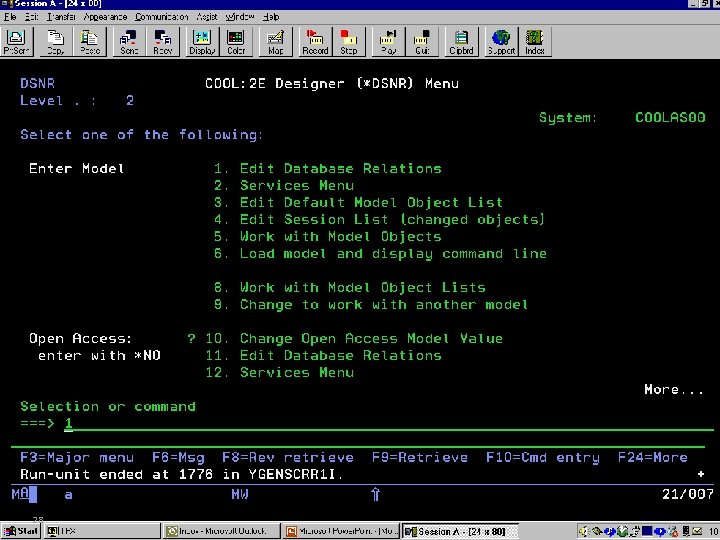
Task: Click the Open Access: label
Action: pos(80,338)
